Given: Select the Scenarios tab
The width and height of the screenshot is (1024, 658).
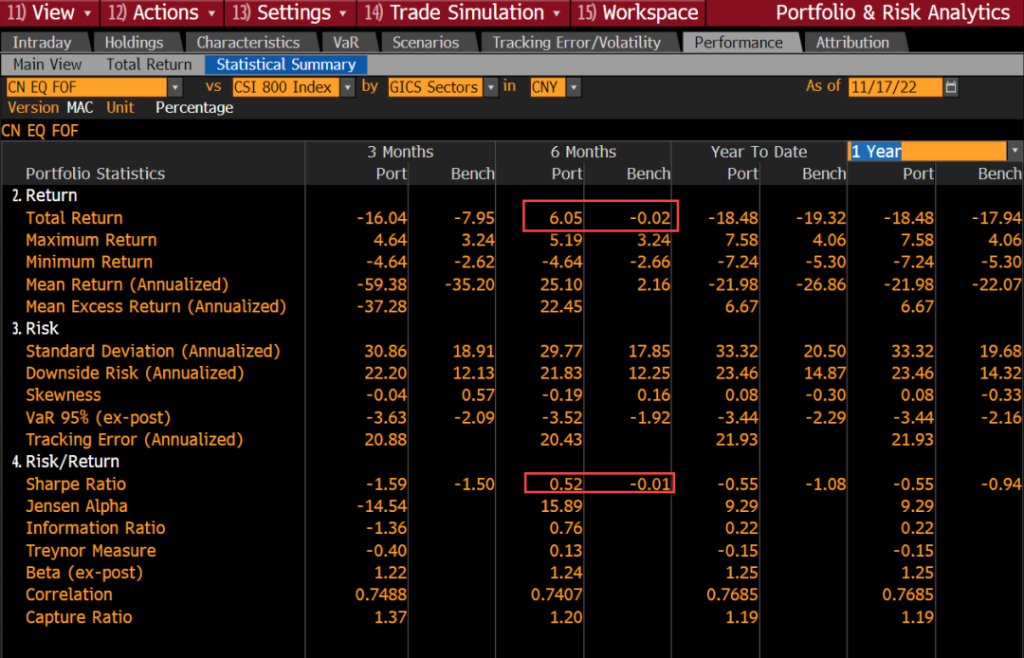Looking at the screenshot, I should point(425,42).
